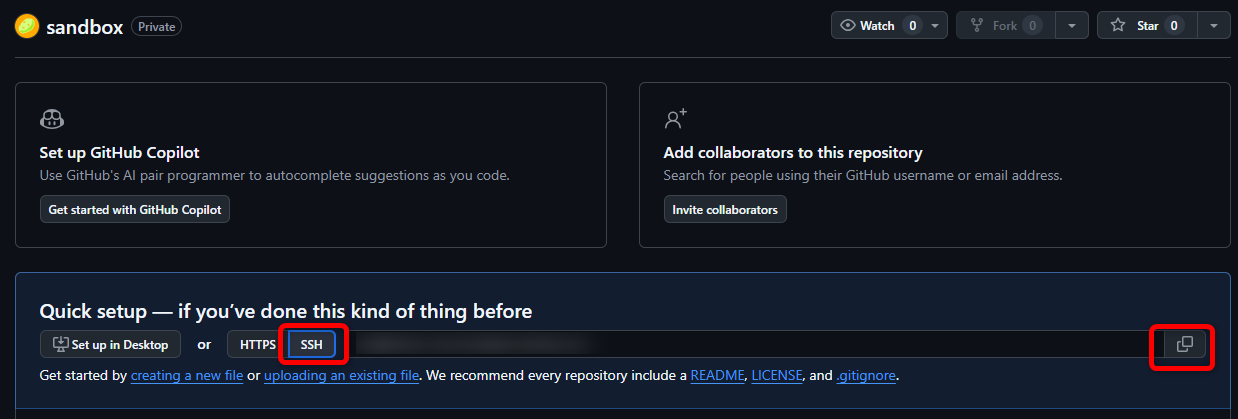Copy the repository URL to clipboard
The image size is (1238, 419).
pyautogui.click(x=1185, y=345)
